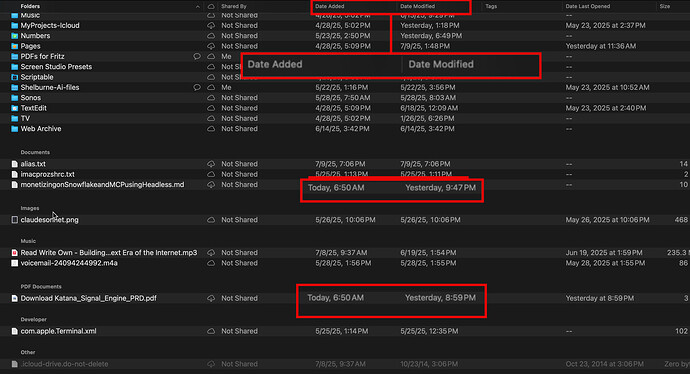Click the Screen Studio Presets folder icon
Viewport: 690px width, 374px height.
(15, 67)
